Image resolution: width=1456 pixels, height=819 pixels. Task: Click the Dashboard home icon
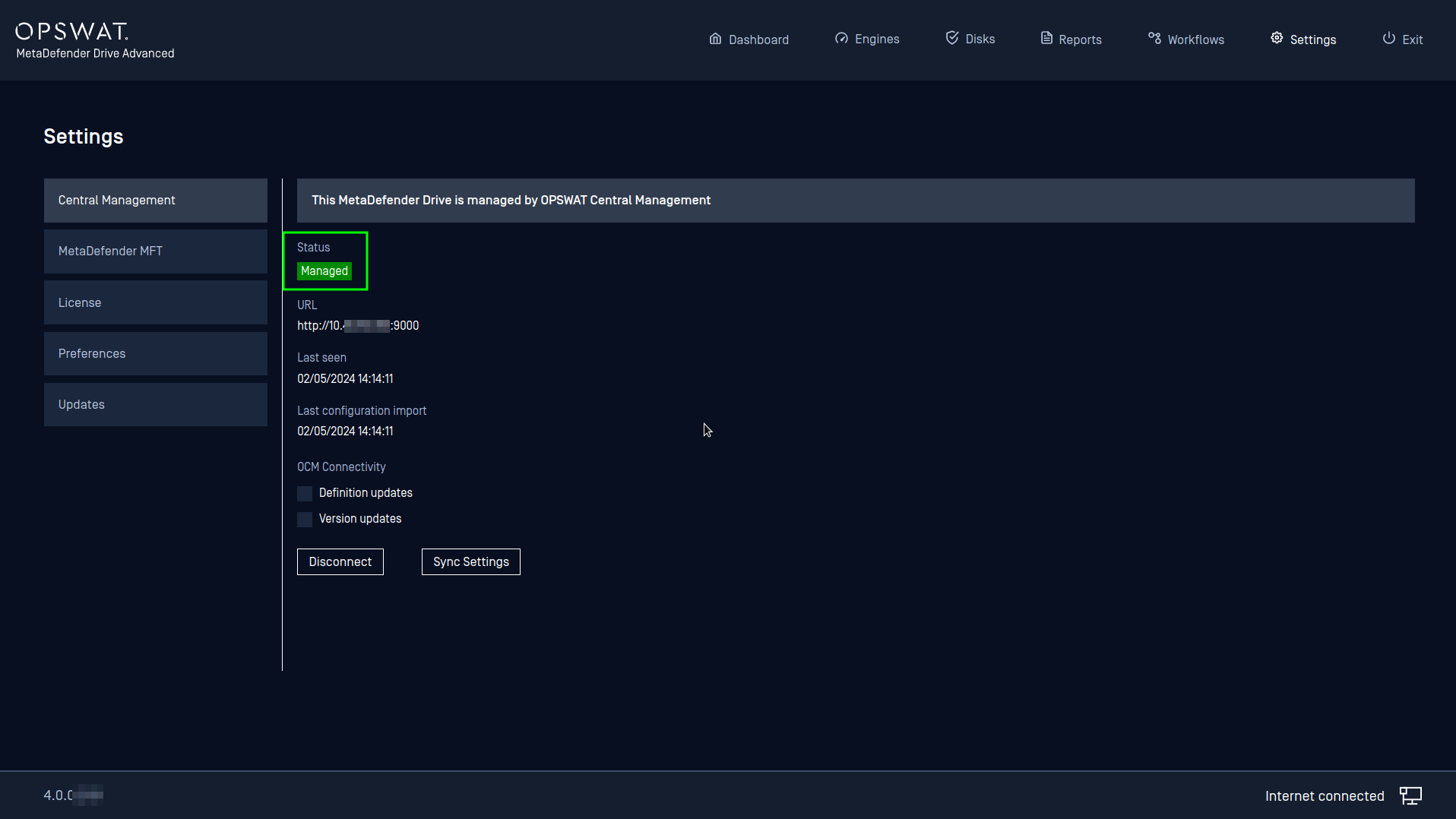(x=715, y=39)
